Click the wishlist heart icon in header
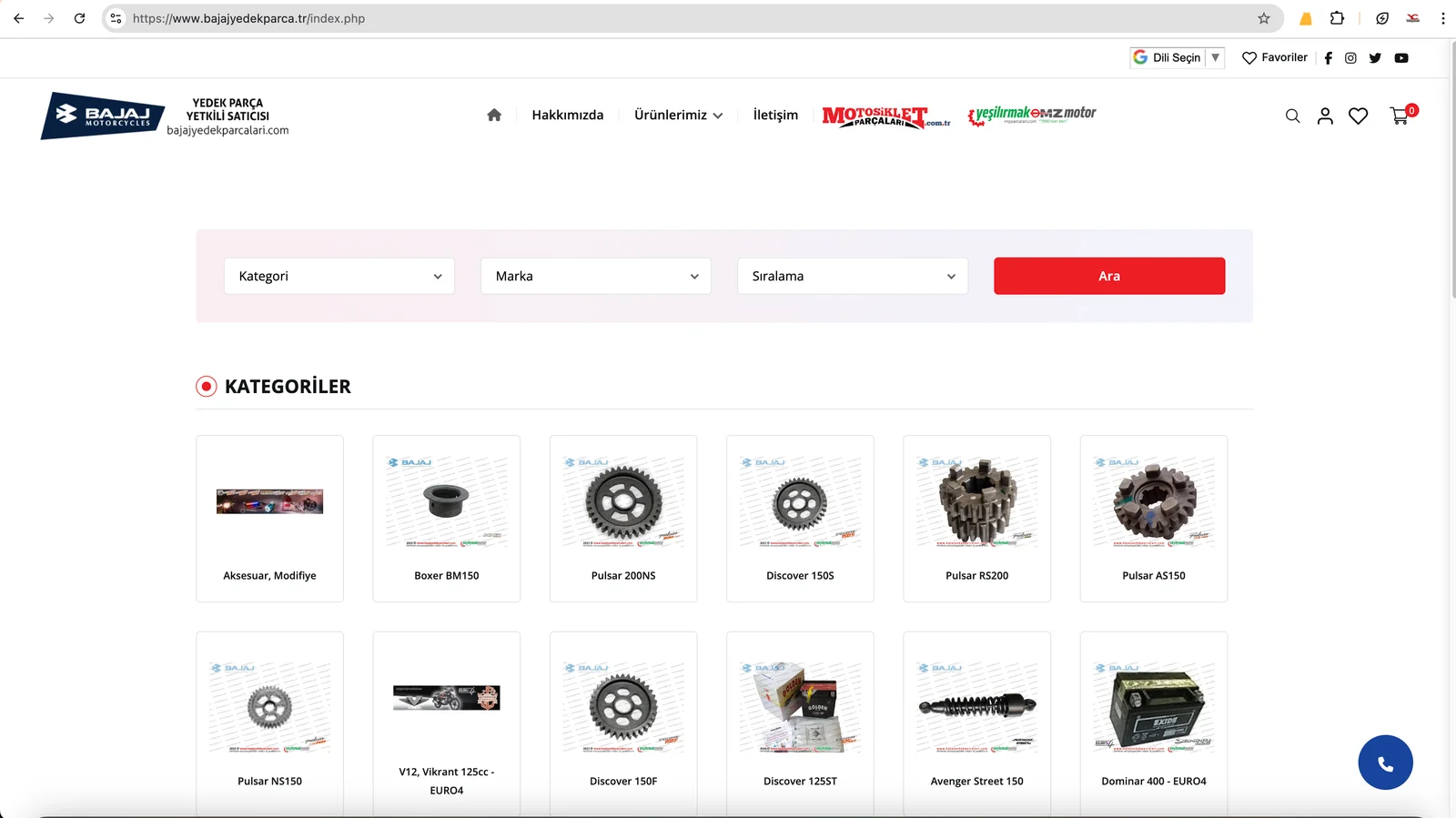Viewport: 1456px width, 818px height. click(x=1358, y=116)
